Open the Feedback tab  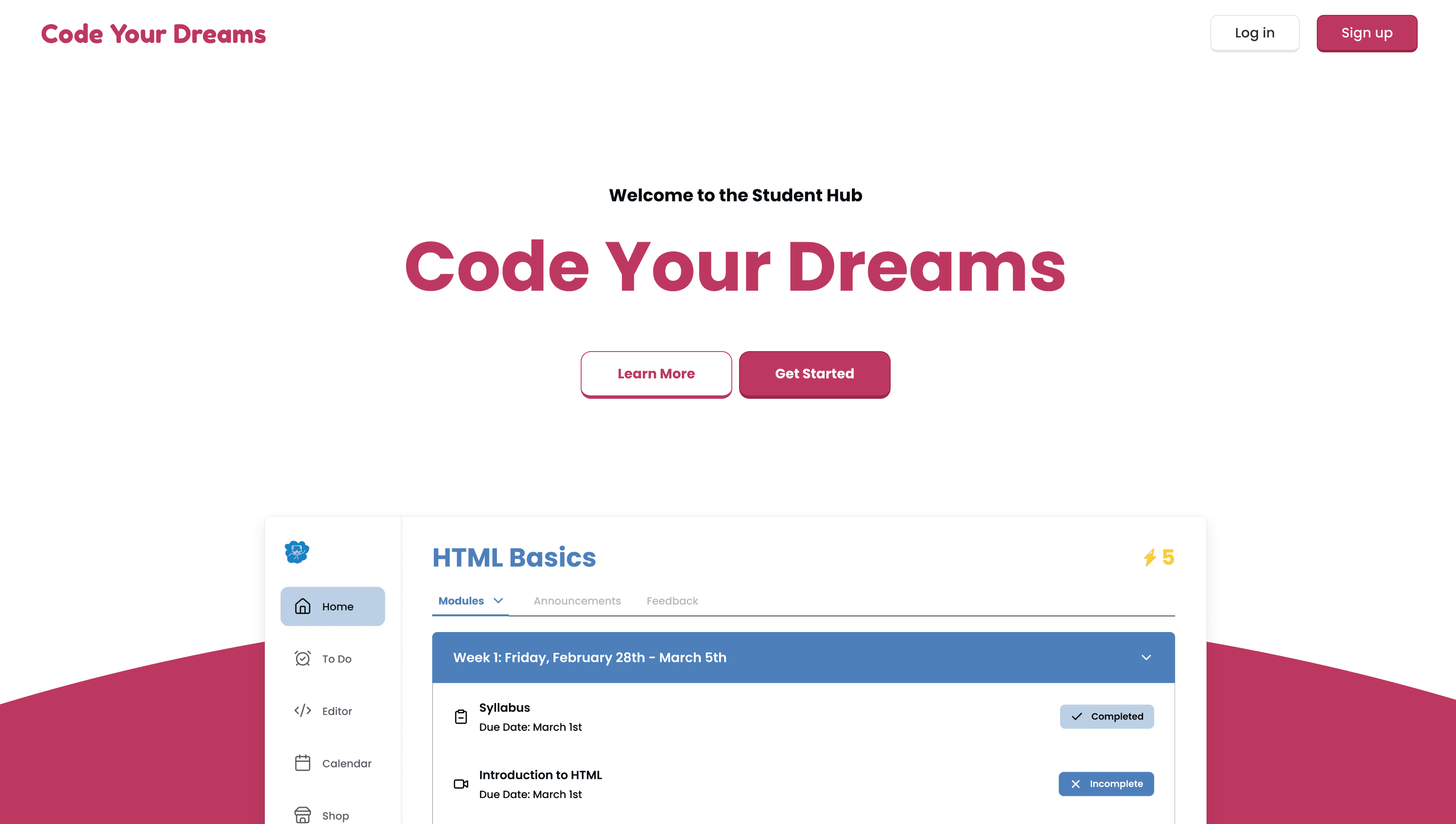pos(672,601)
